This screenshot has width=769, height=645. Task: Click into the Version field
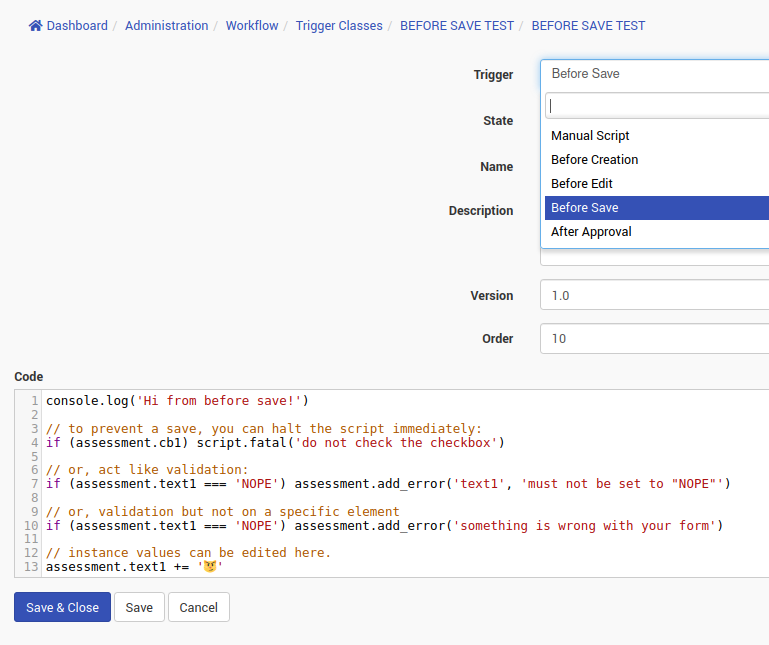point(655,295)
